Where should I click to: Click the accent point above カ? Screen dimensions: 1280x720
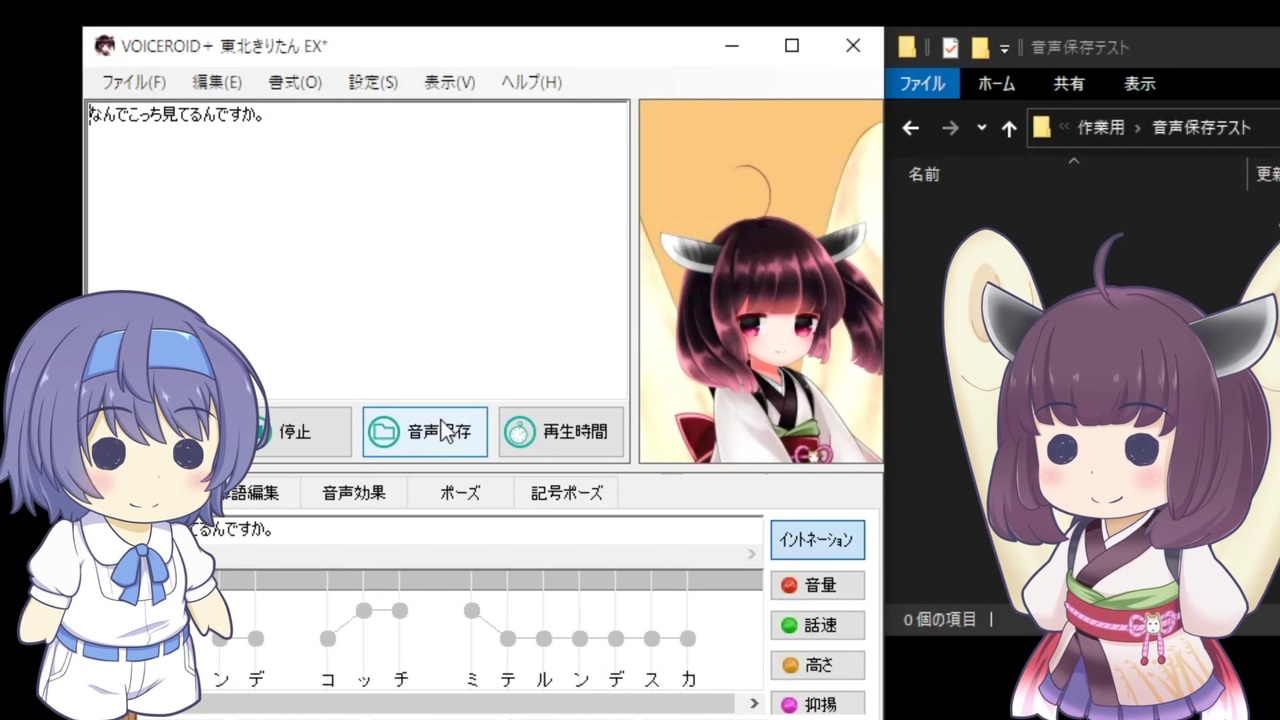(x=688, y=638)
